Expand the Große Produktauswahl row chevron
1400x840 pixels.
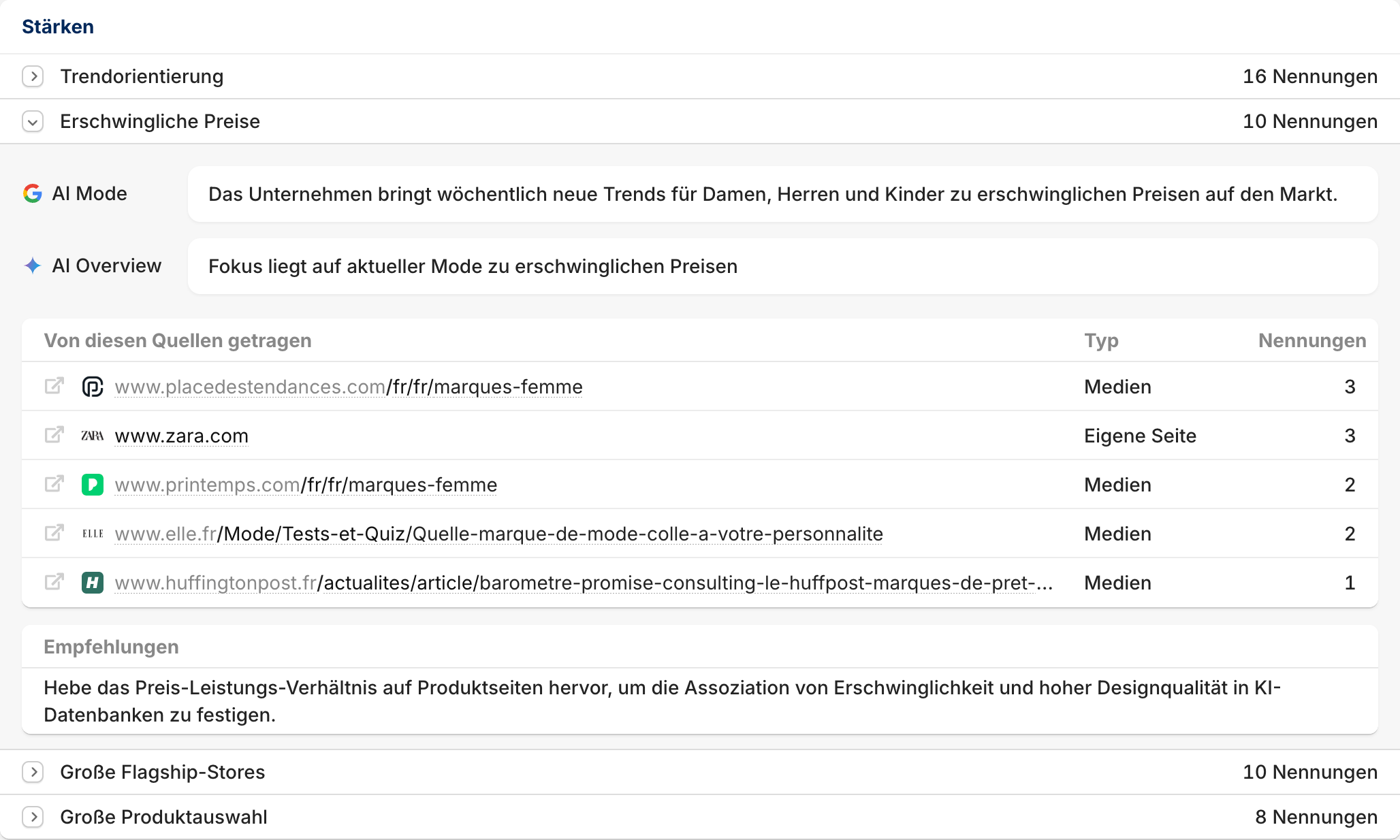coord(33,817)
